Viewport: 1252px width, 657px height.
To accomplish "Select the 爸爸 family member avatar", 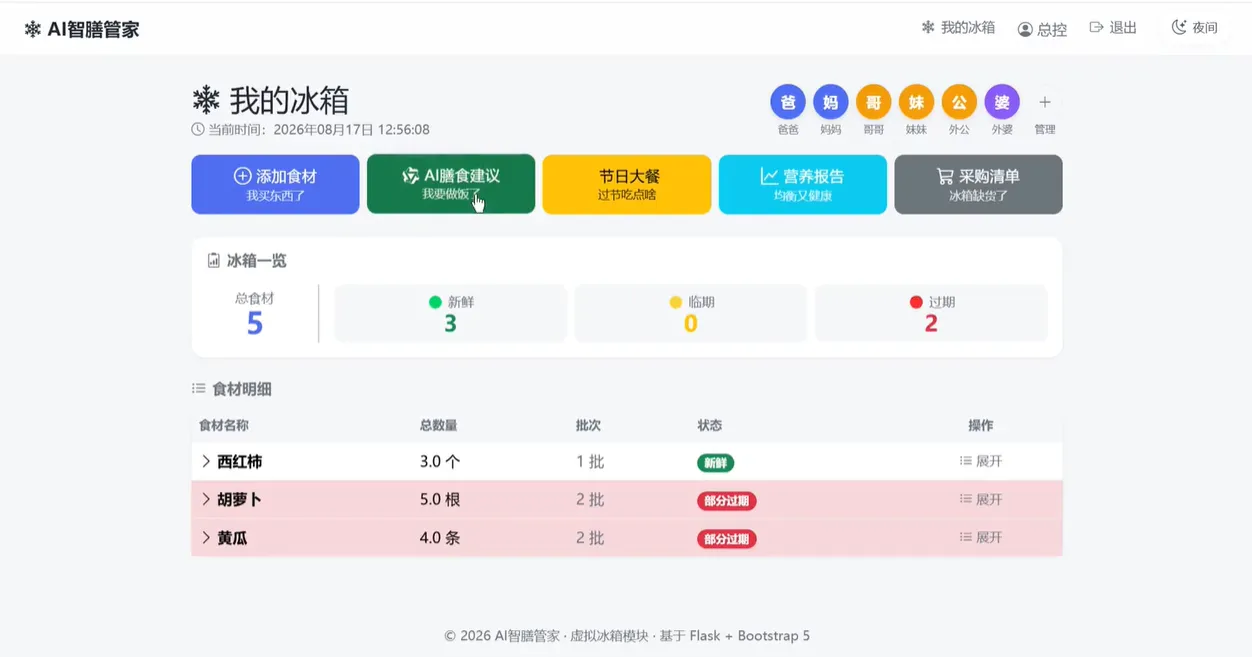I will 788,102.
